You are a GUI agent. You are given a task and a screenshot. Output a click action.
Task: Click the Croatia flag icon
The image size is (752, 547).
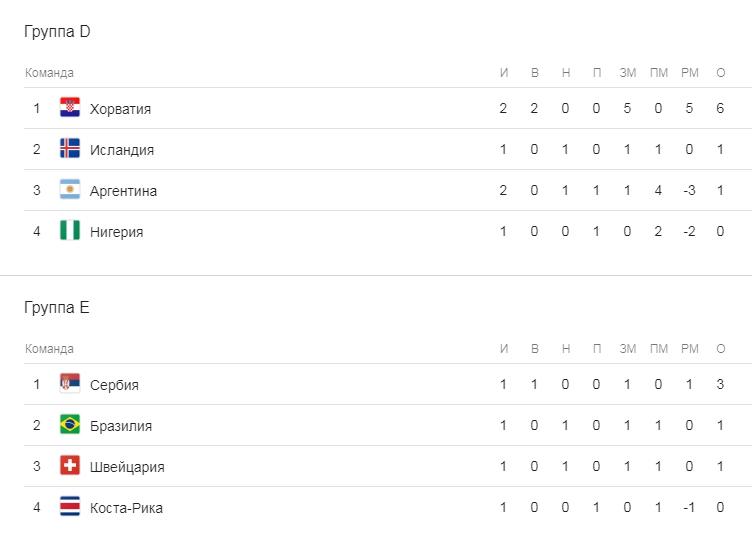(69, 108)
